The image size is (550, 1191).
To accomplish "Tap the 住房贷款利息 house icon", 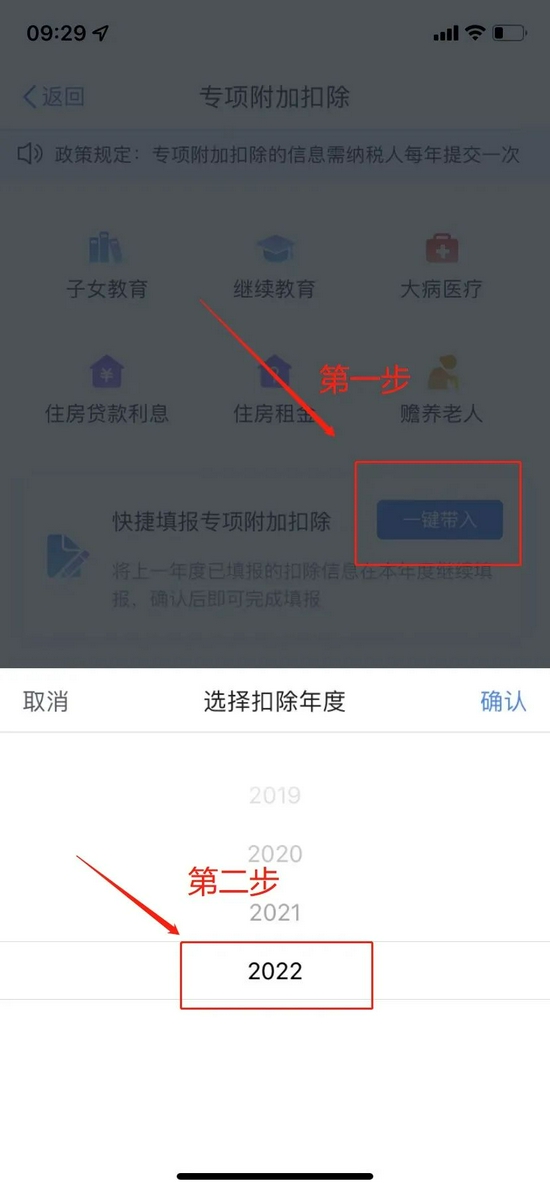I will pyautogui.click(x=106, y=372).
